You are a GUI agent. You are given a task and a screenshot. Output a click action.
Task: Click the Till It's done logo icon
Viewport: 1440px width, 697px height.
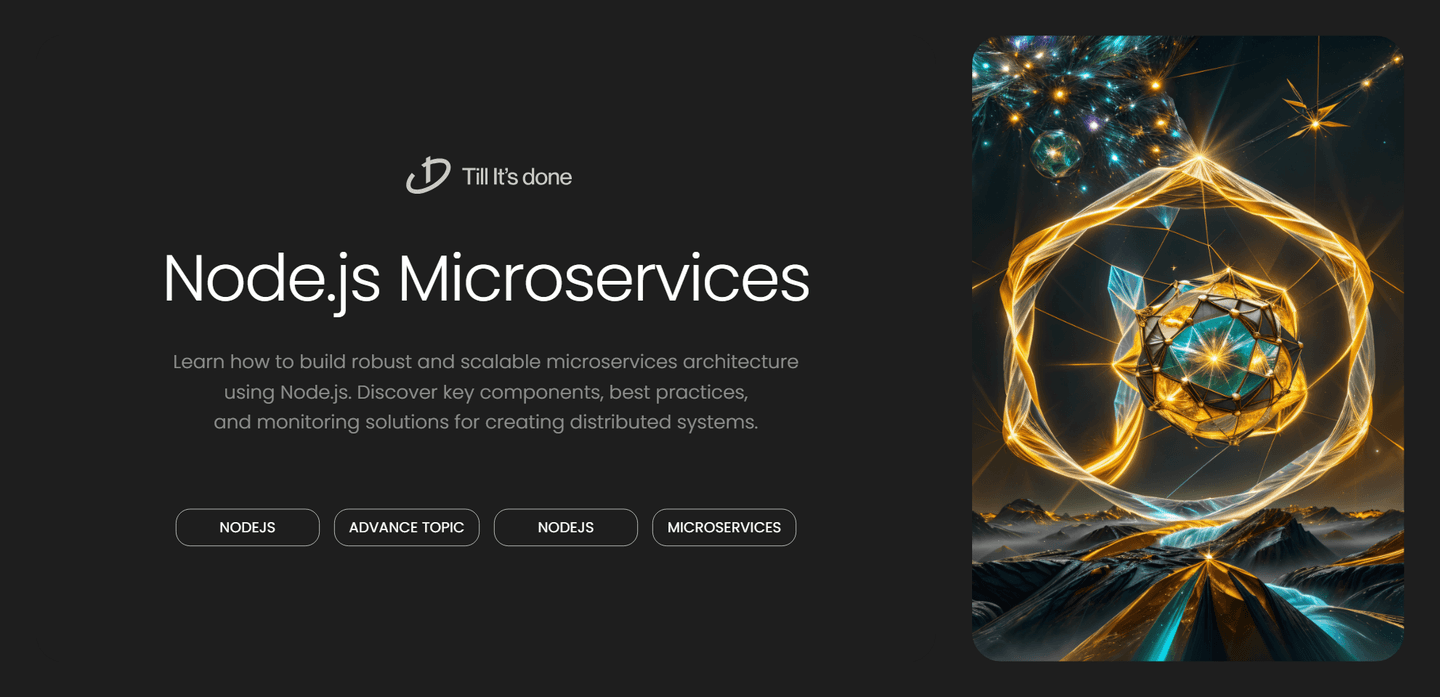pyautogui.click(x=428, y=176)
